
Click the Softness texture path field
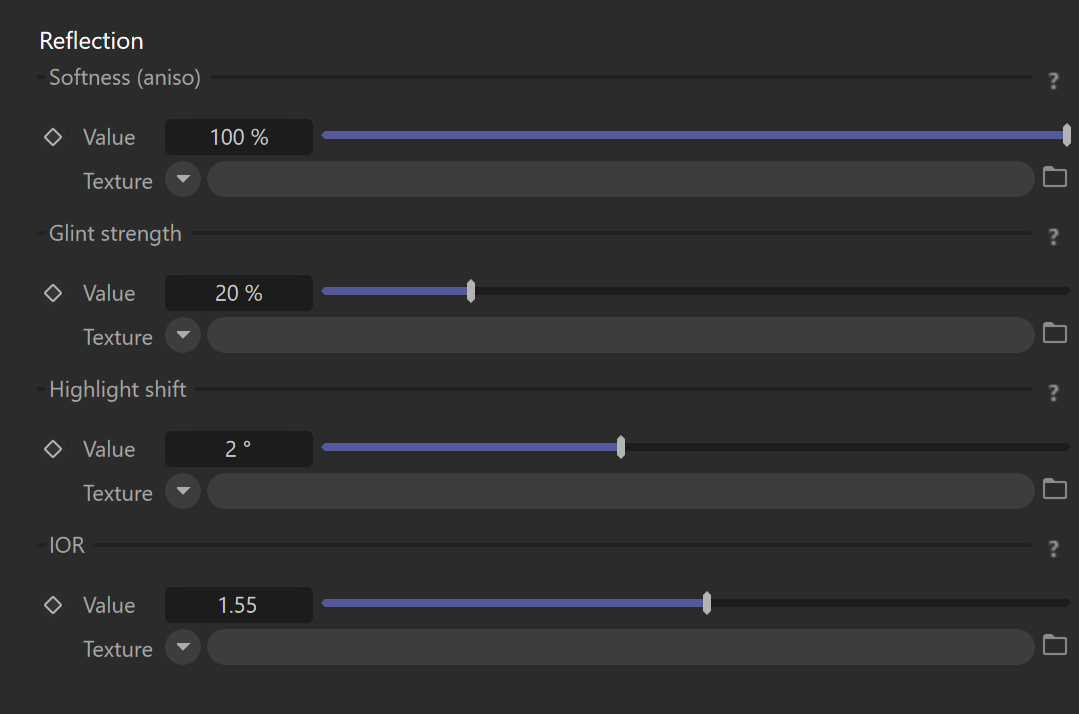click(x=621, y=179)
